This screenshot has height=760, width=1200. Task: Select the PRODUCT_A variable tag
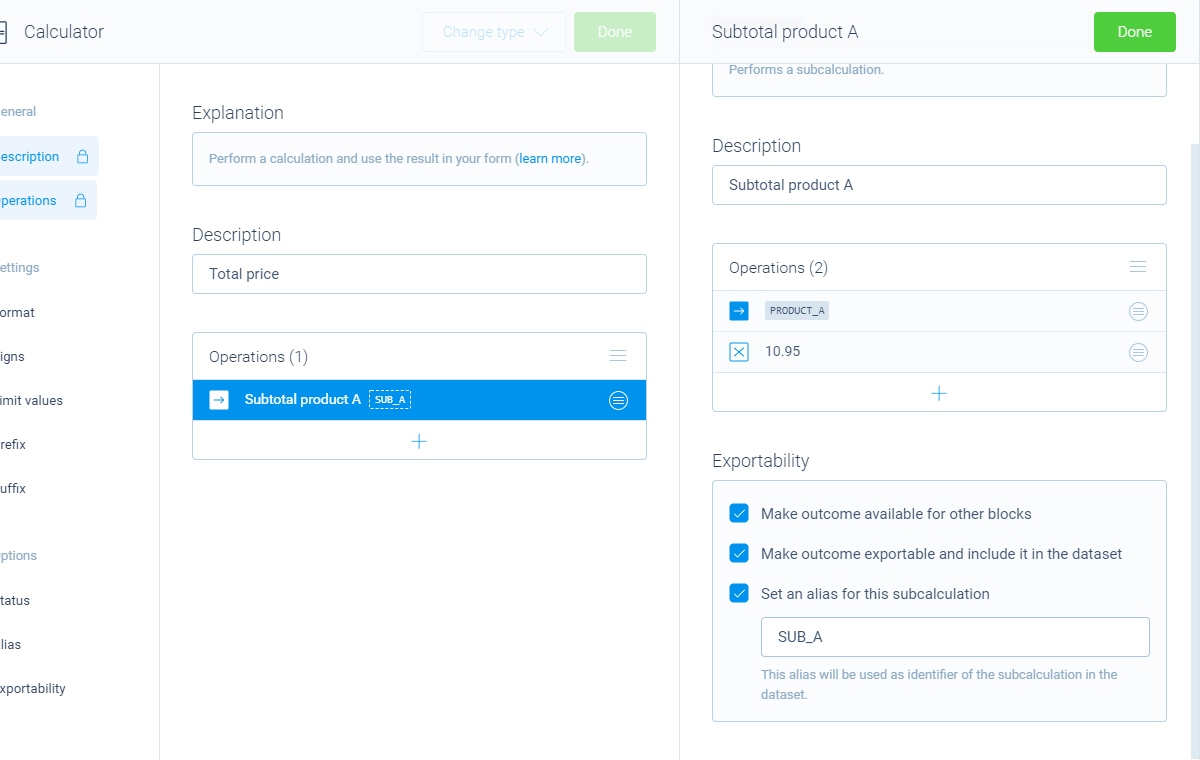(x=797, y=311)
